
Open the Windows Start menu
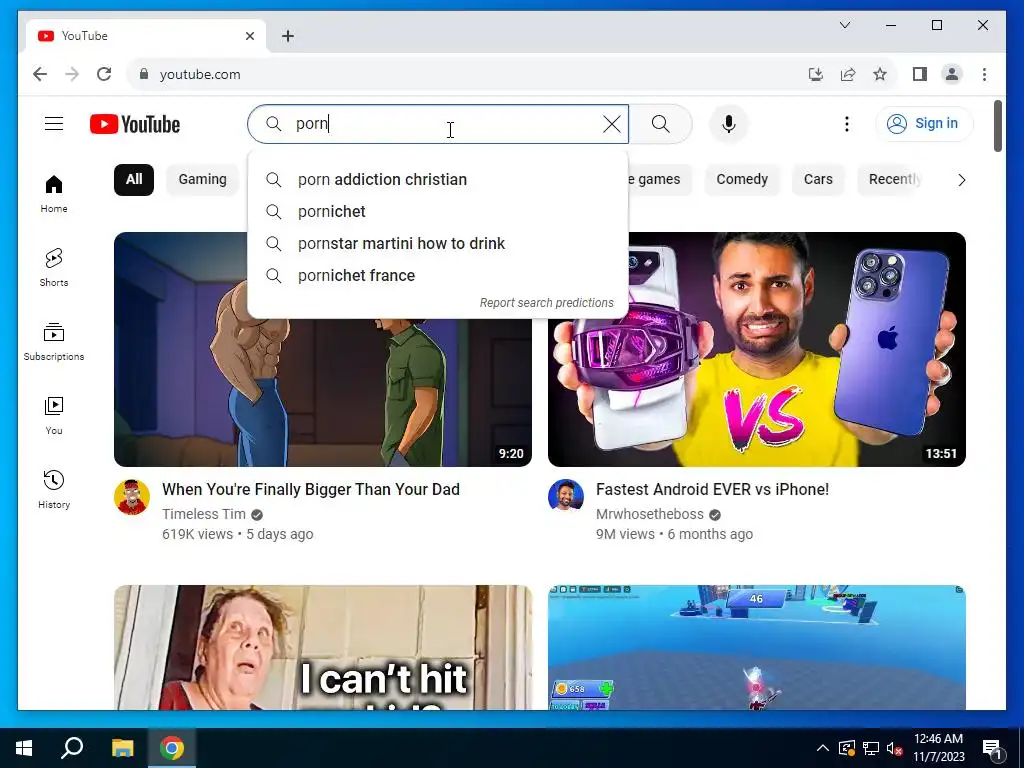(x=24, y=748)
